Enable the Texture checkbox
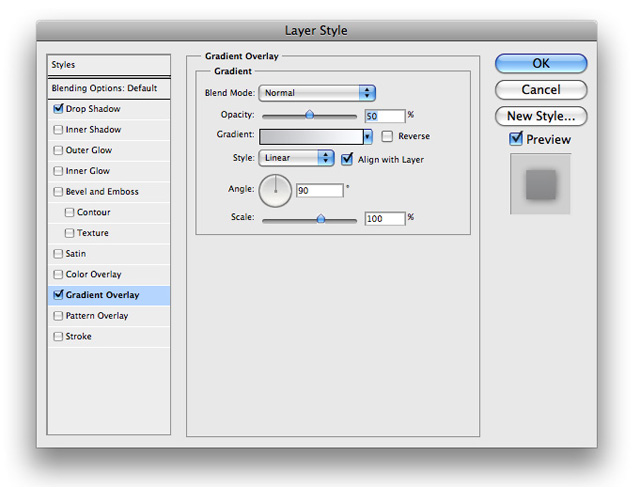 (x=69, y=233)
